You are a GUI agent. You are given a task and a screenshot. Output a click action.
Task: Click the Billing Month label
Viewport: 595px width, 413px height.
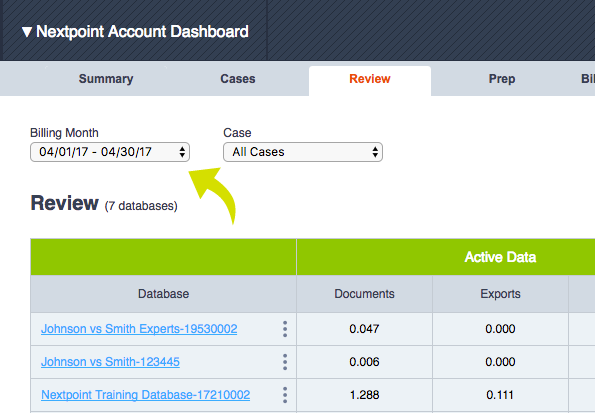64,133
